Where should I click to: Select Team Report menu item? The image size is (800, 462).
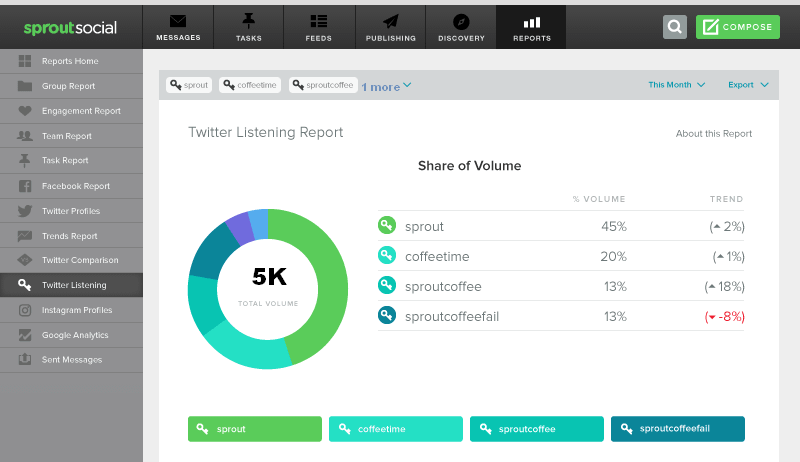point(71,136)
